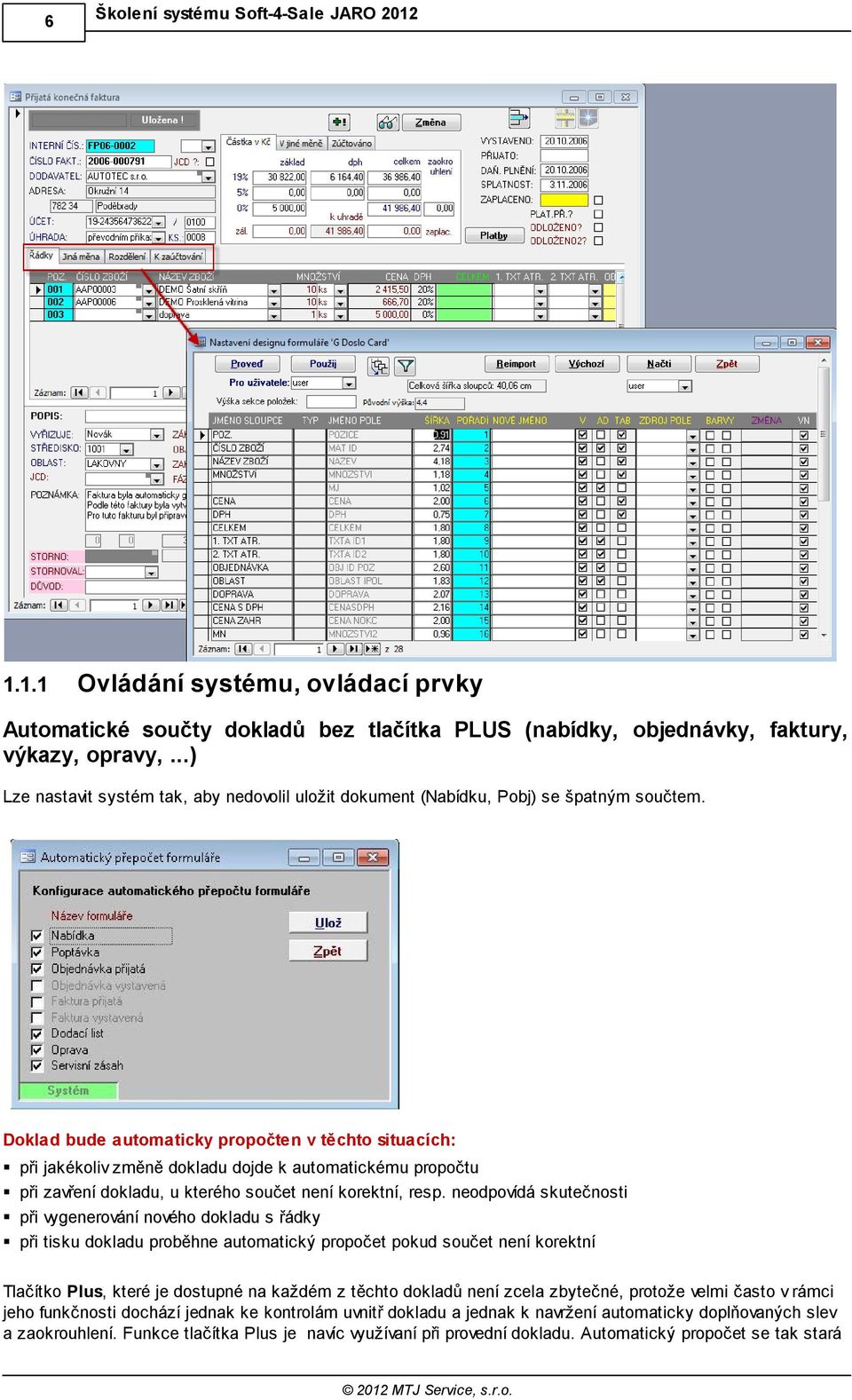Click the Načti button in design form
This screenshot has height=1400, width=852.
[659, 364]
